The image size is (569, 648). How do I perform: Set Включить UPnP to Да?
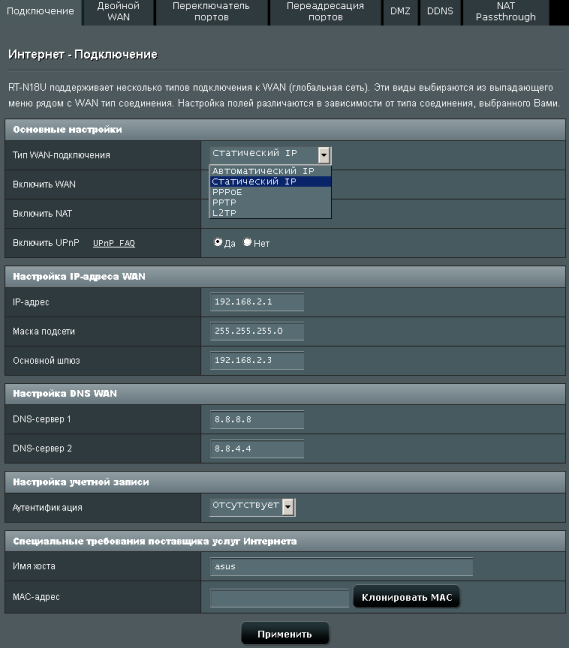(218, 243)
